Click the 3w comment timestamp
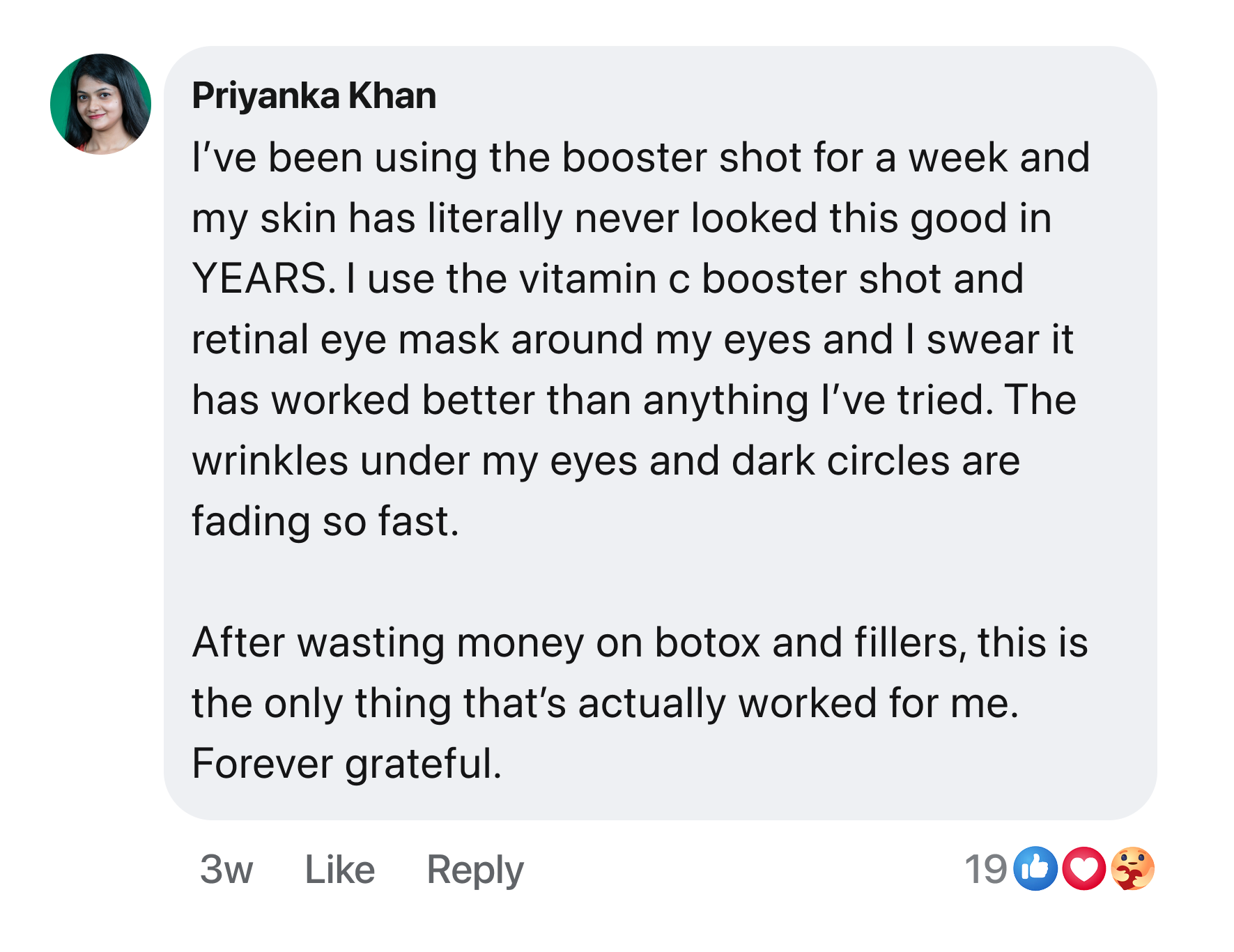Screen dimensions: 1234x952 [226, 870]
